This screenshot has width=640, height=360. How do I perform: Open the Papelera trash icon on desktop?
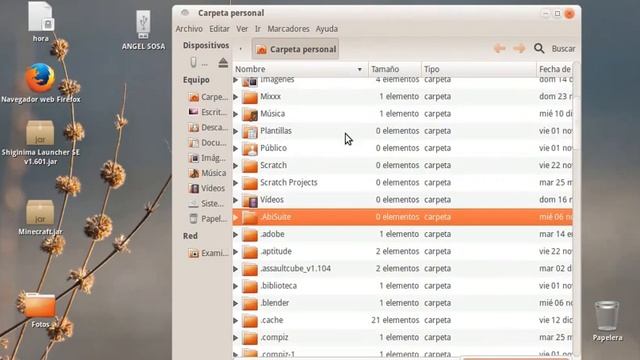click(607, 316)
